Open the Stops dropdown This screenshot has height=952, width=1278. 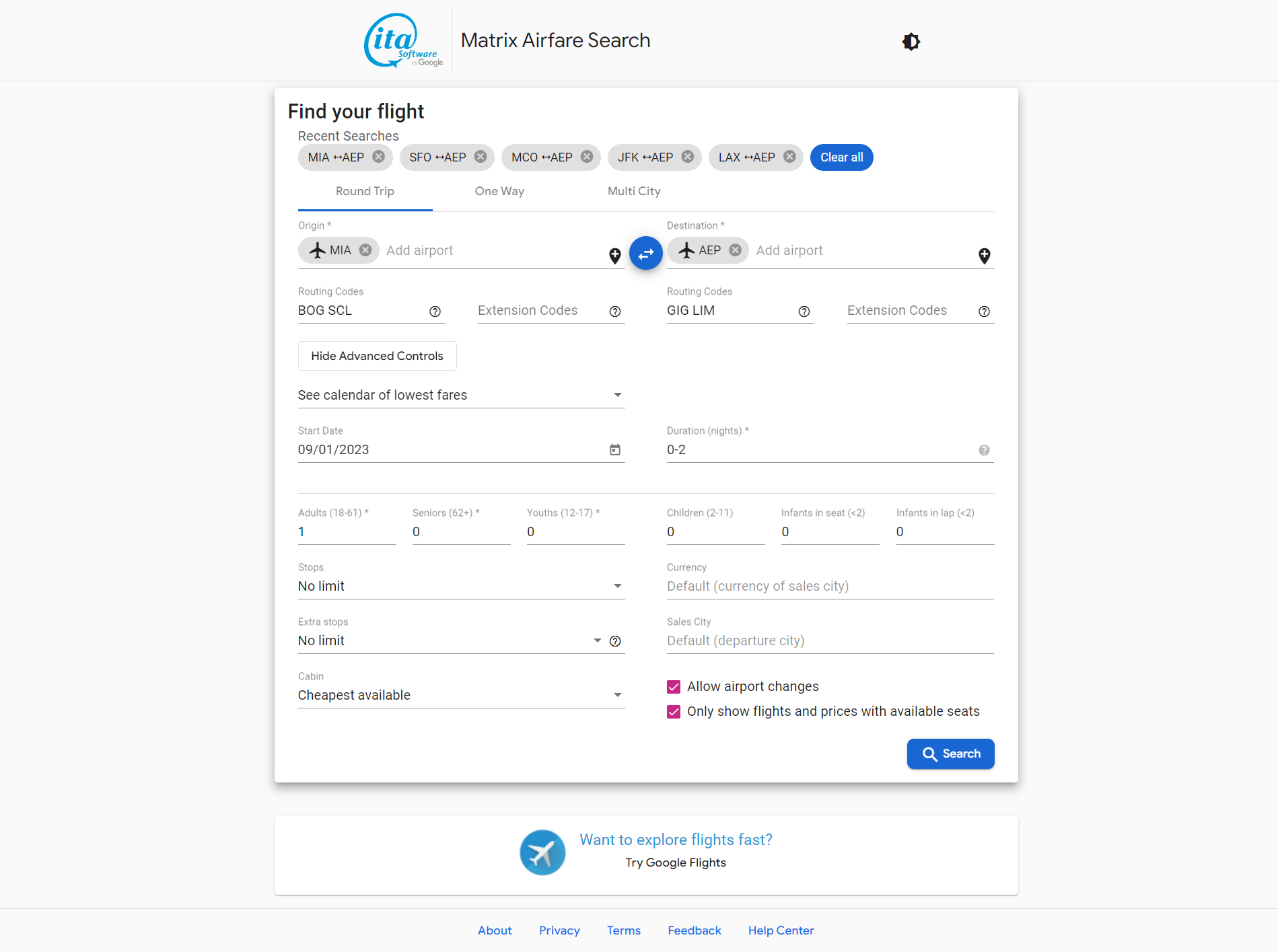[461, 586]
